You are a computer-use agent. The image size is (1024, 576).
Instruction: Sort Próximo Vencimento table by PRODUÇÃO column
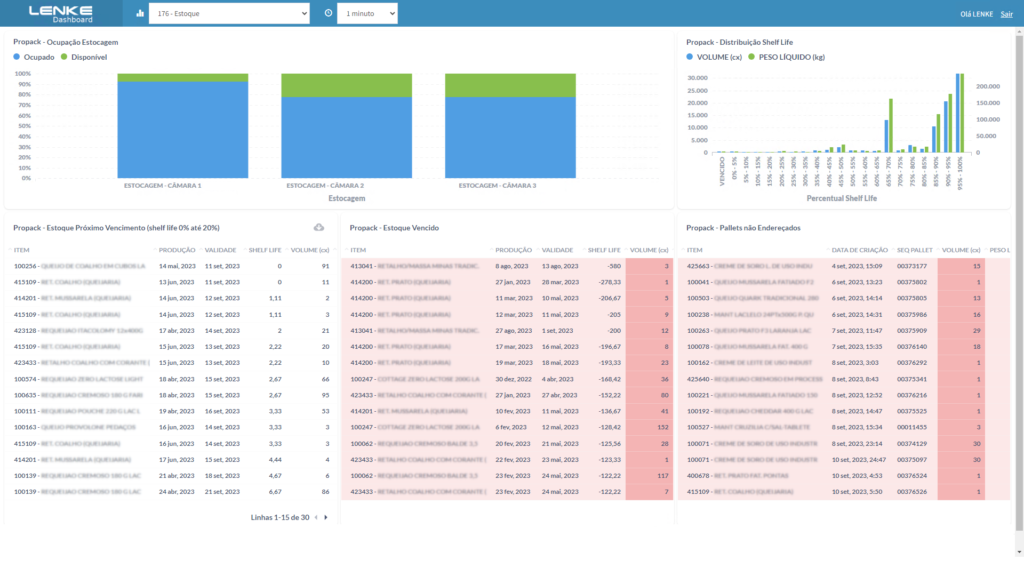(x=177, y=250)
